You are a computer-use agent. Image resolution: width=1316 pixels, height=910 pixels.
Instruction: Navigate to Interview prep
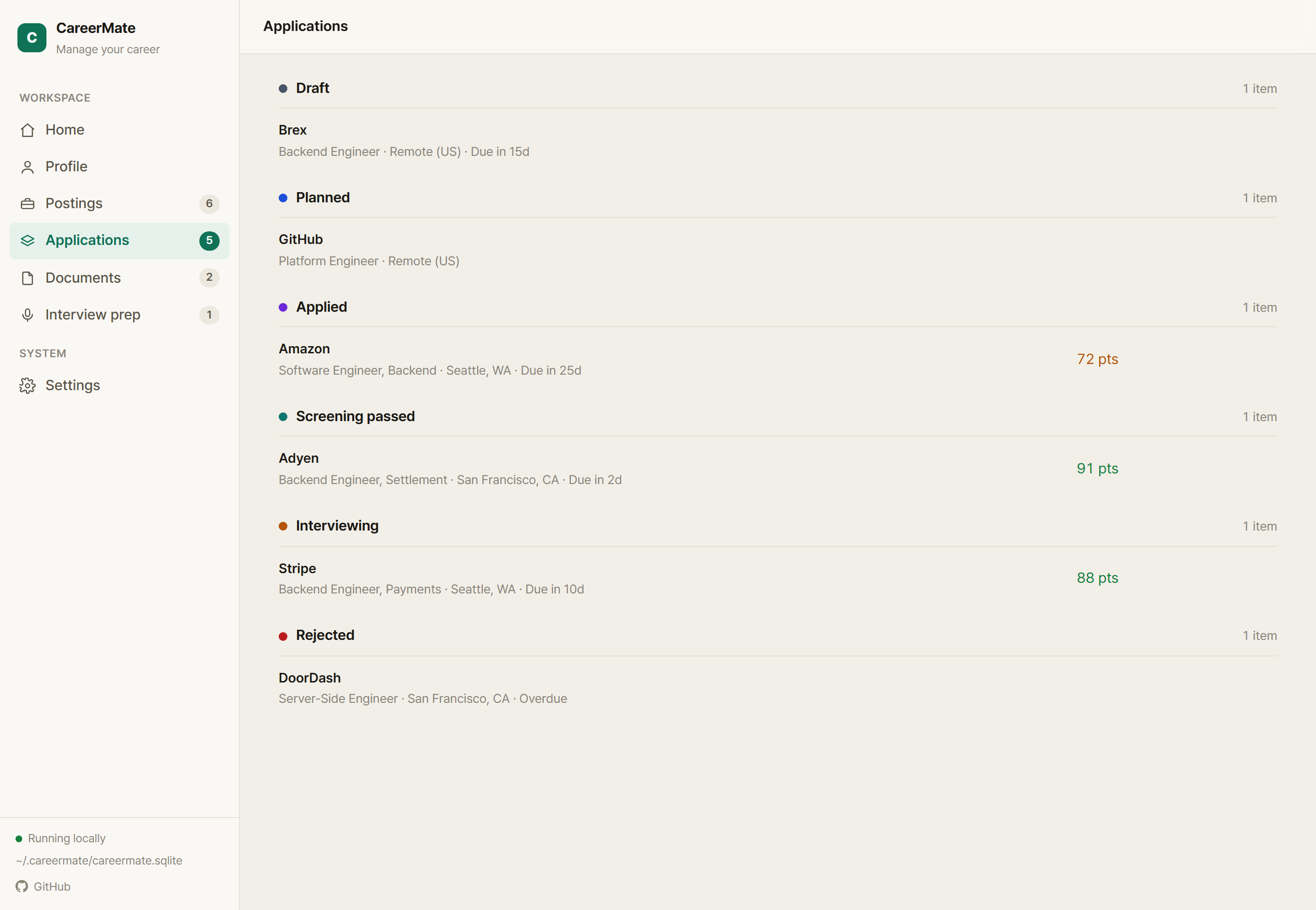pos(120,315)
